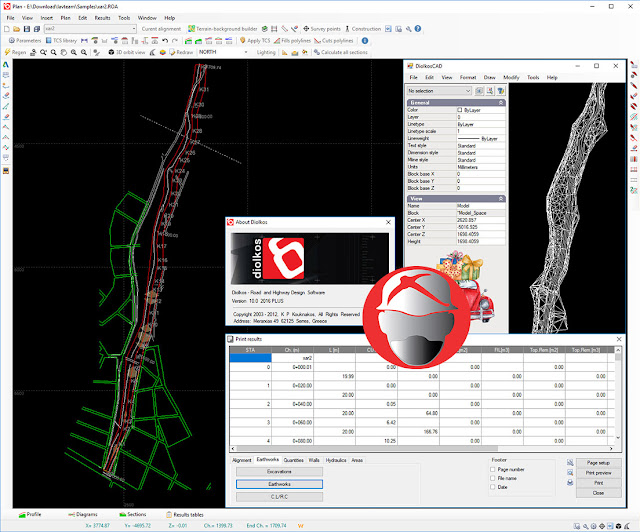Click the Construction toolbar item
640x532 pixels.
click(x=362, y=29)
